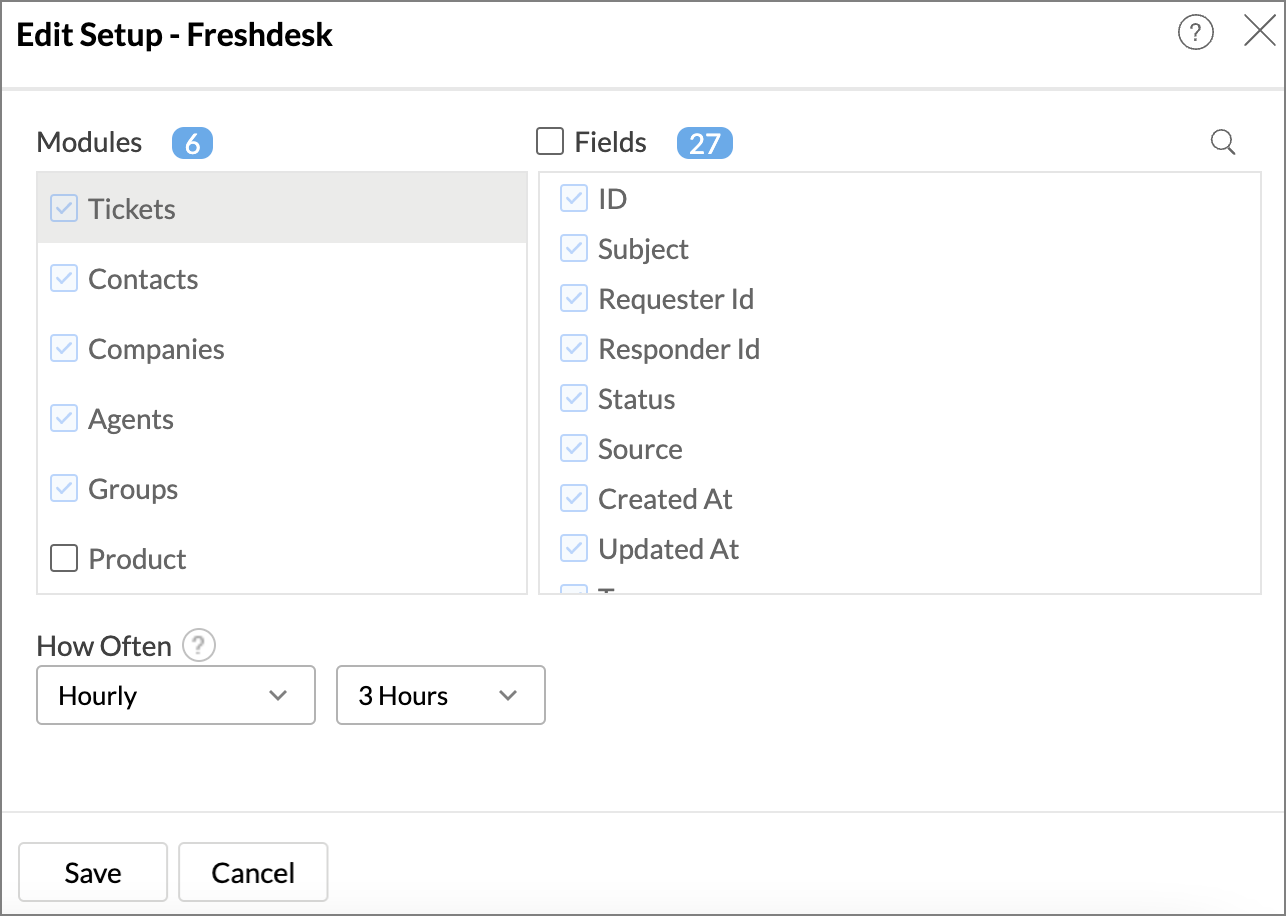This screenshot has width=1286, height=916.
Task: Uncheck the Contacts module checkbox
Action: tap(64, 278)
